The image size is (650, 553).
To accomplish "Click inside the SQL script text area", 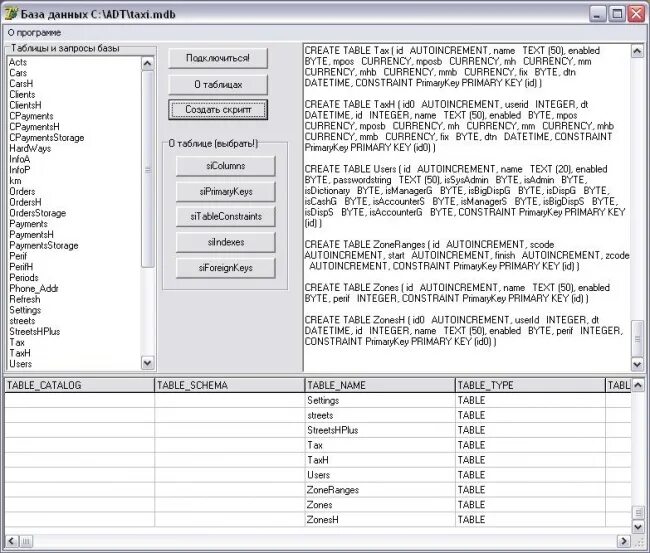I will [467, 207].
